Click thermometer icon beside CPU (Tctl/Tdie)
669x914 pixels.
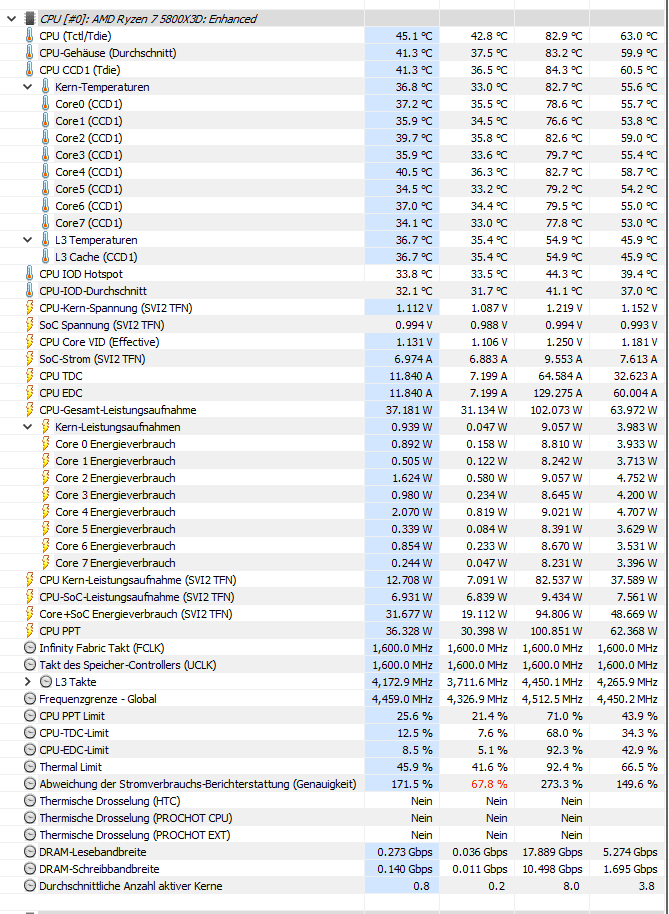click(29, 36)
